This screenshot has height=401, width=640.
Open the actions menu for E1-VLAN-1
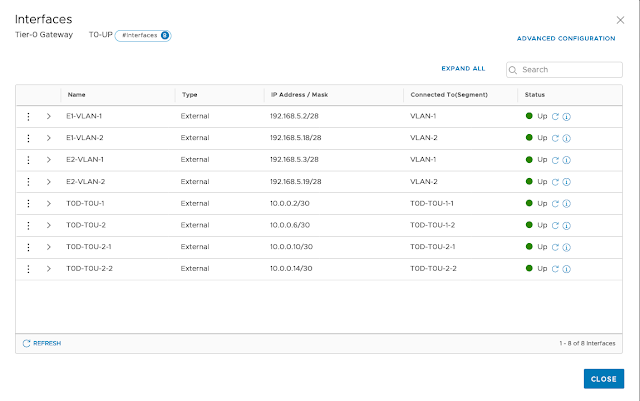[x=28, y=116]
